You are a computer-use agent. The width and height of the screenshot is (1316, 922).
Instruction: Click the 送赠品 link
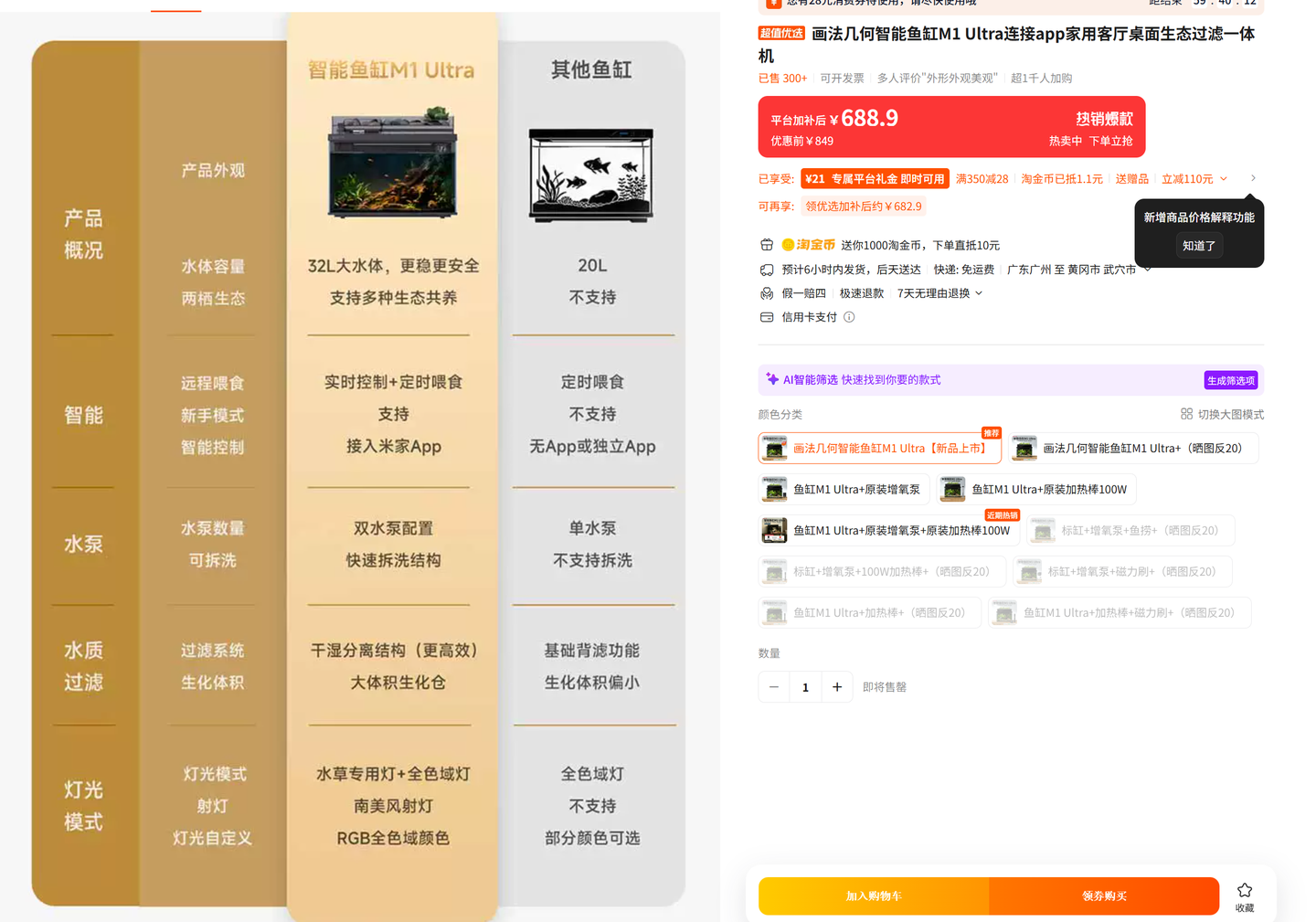(x=1132, y=179)
